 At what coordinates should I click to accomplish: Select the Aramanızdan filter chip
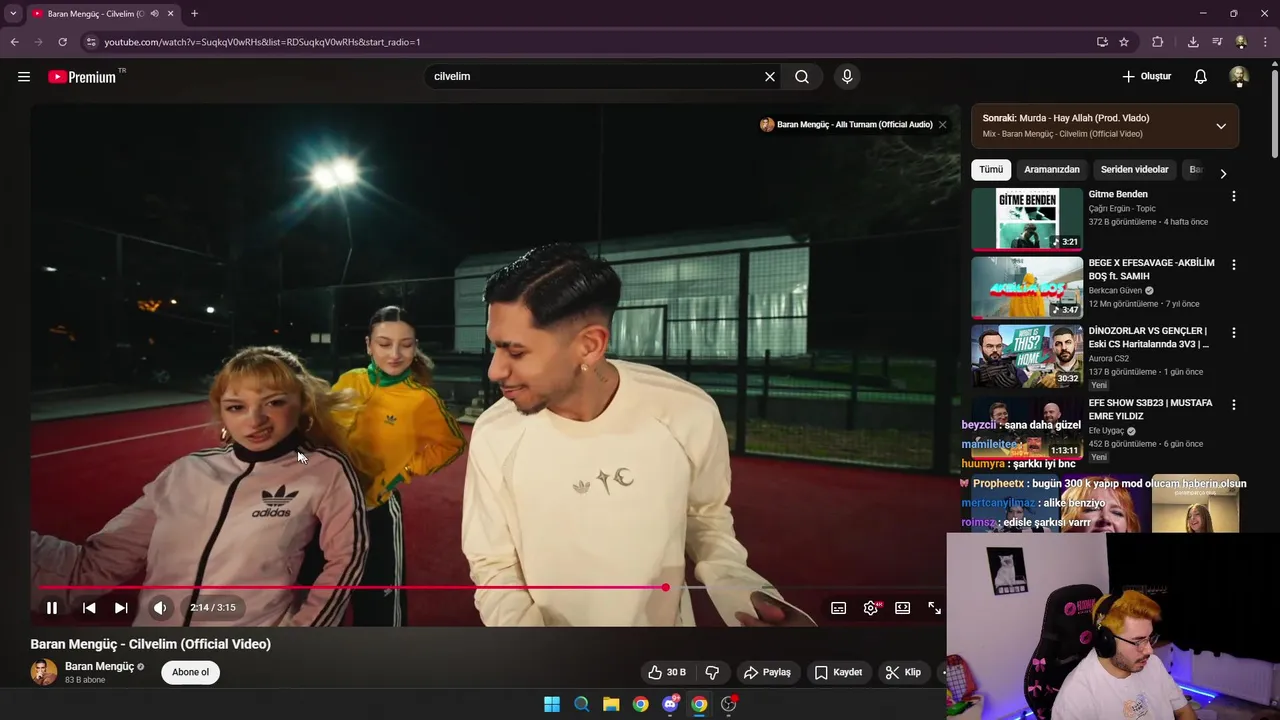point(1052,170)
